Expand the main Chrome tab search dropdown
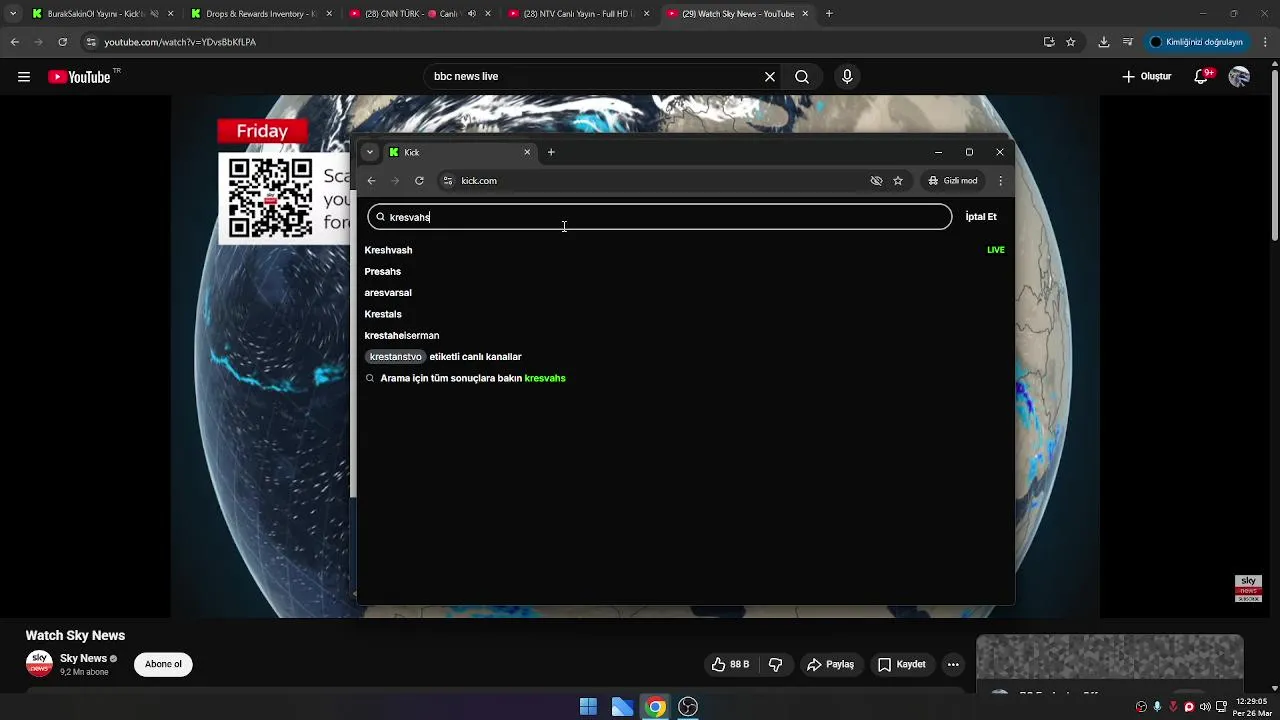This screenshot has width=1280, height=720. click(x=13, y=14)
